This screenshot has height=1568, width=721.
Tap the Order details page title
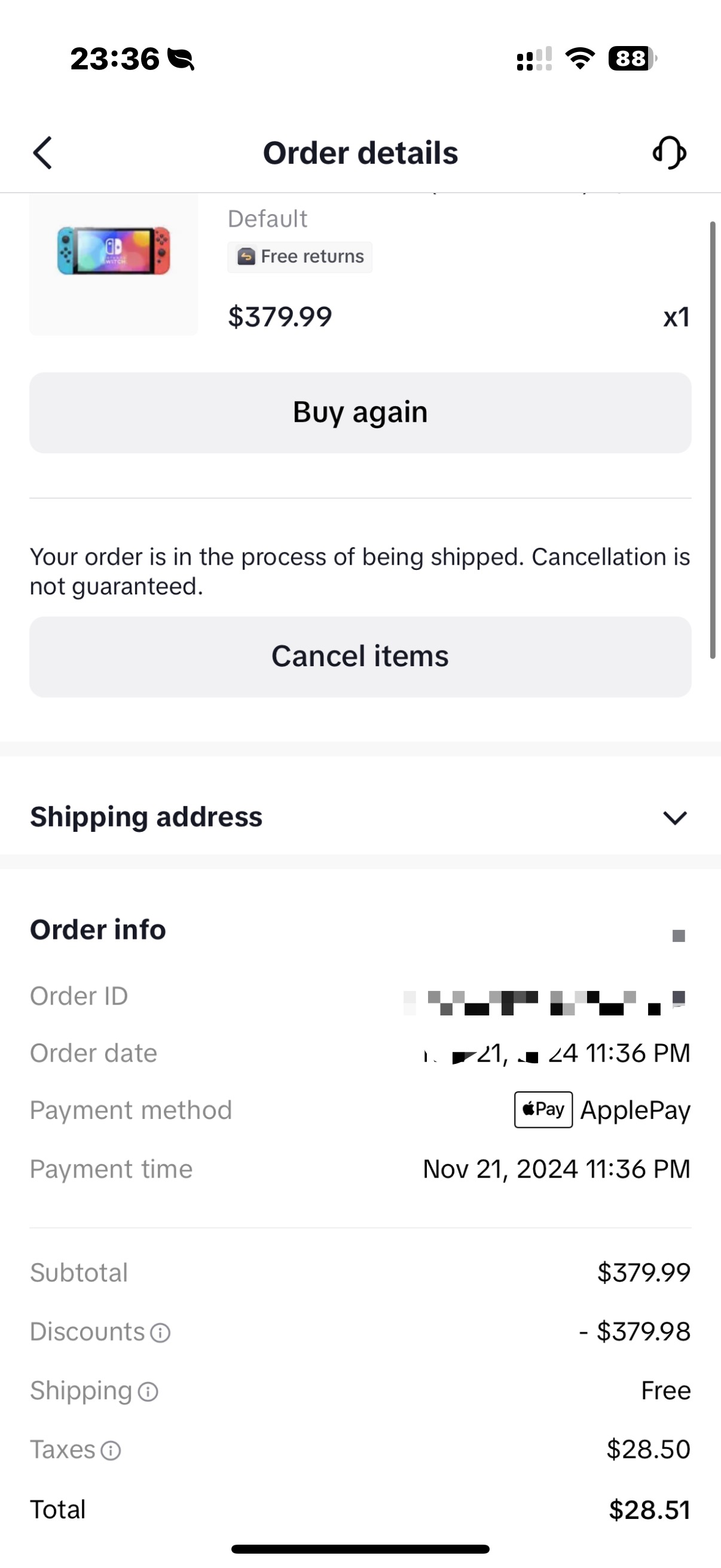pos(360,152)
